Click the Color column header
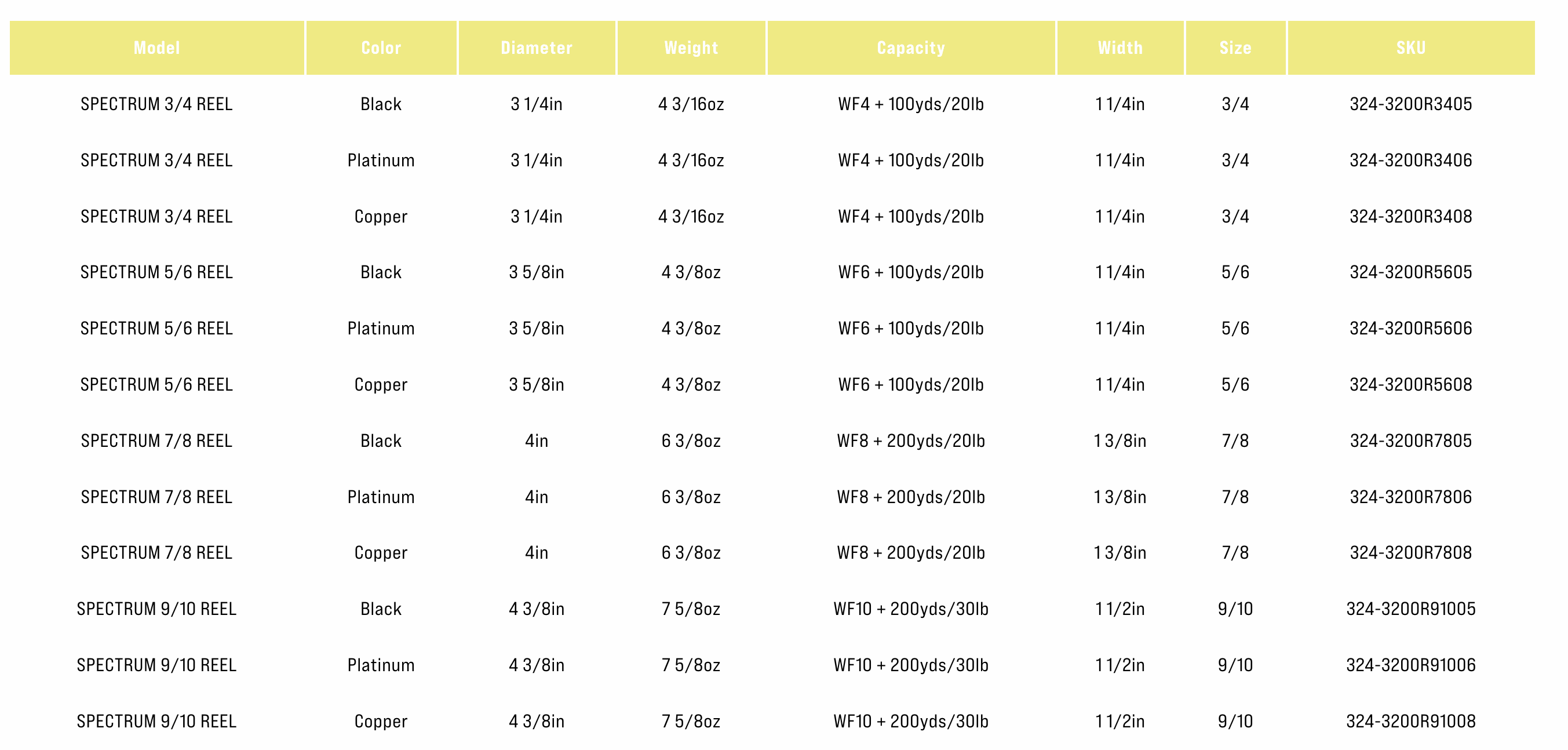1568x750 pixels. [x=381, y=48]
